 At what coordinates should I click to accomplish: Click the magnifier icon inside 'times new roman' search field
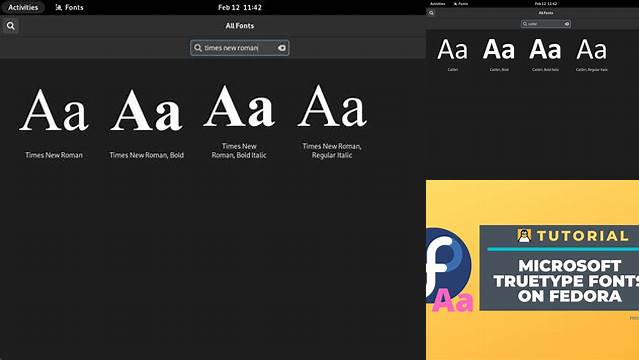pyautogui.click(x=198, y=48)
